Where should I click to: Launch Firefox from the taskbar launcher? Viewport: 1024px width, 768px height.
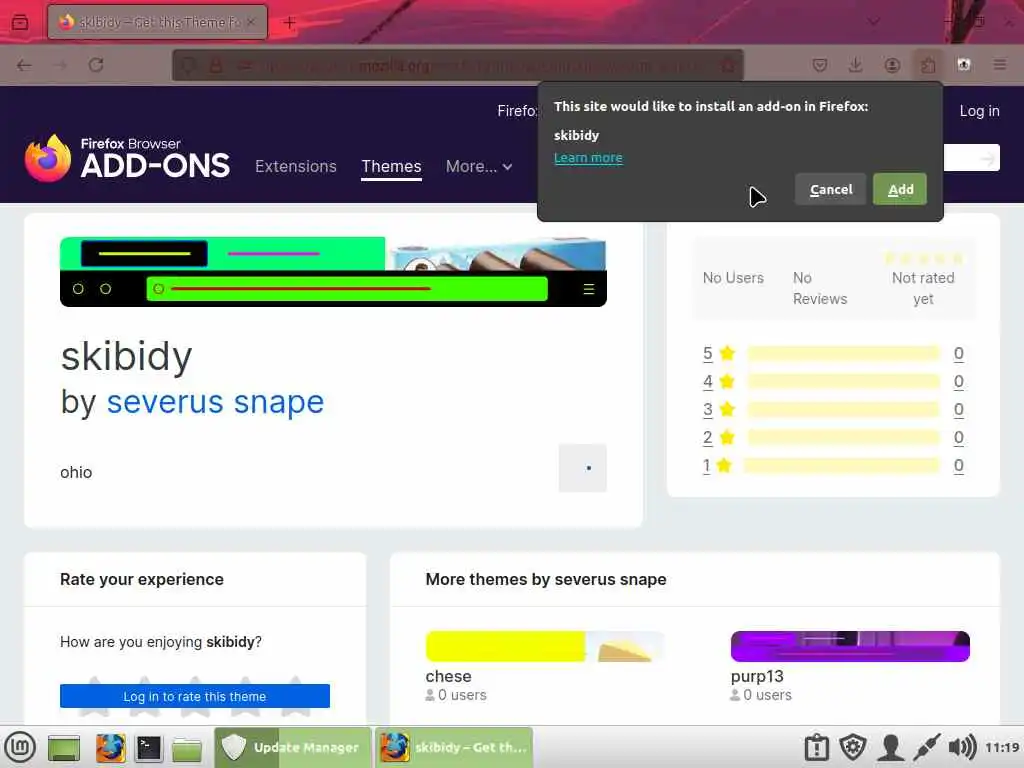click(110, 748)
